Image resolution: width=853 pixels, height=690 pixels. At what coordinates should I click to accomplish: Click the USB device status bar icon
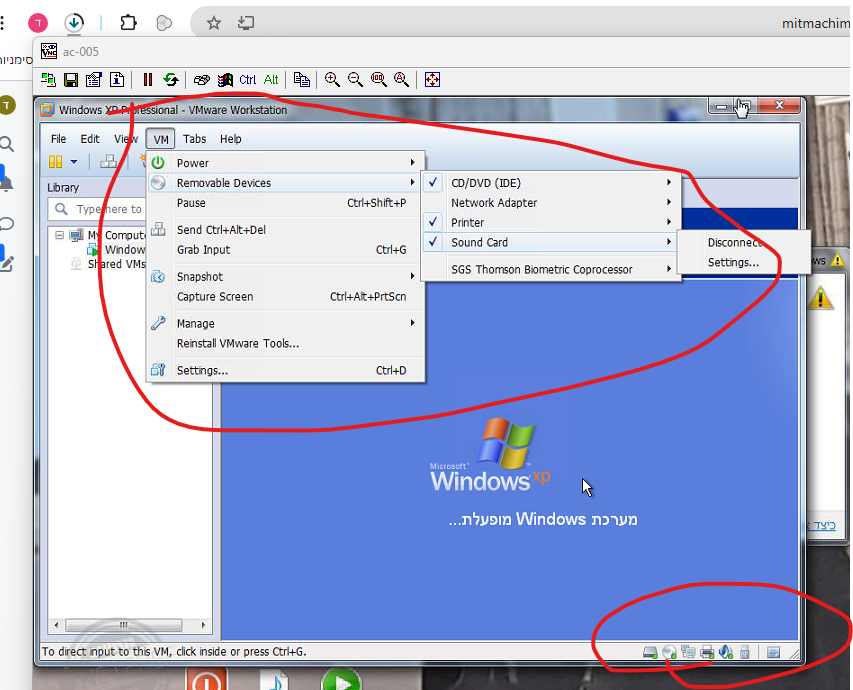(745, 652)
